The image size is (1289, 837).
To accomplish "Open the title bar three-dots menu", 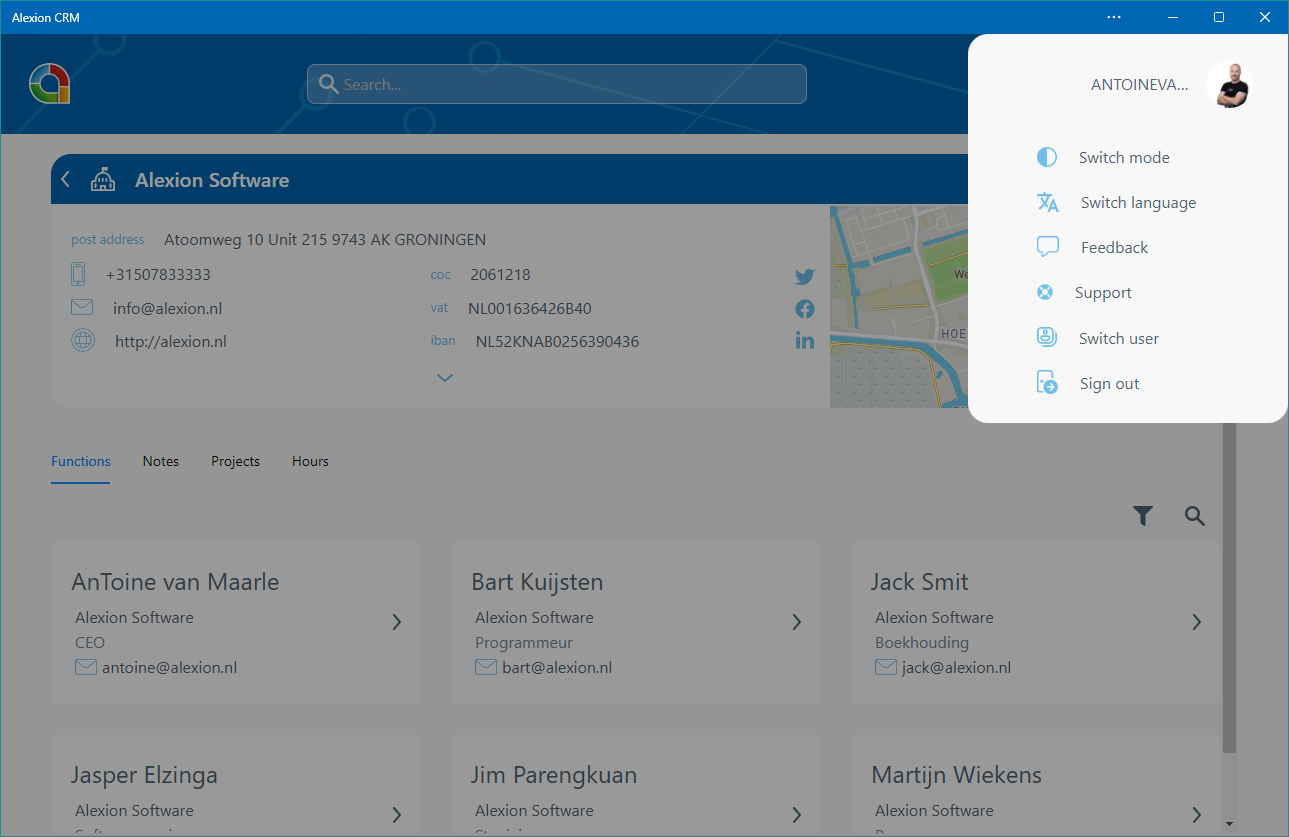I will [x=1114, y=17].
